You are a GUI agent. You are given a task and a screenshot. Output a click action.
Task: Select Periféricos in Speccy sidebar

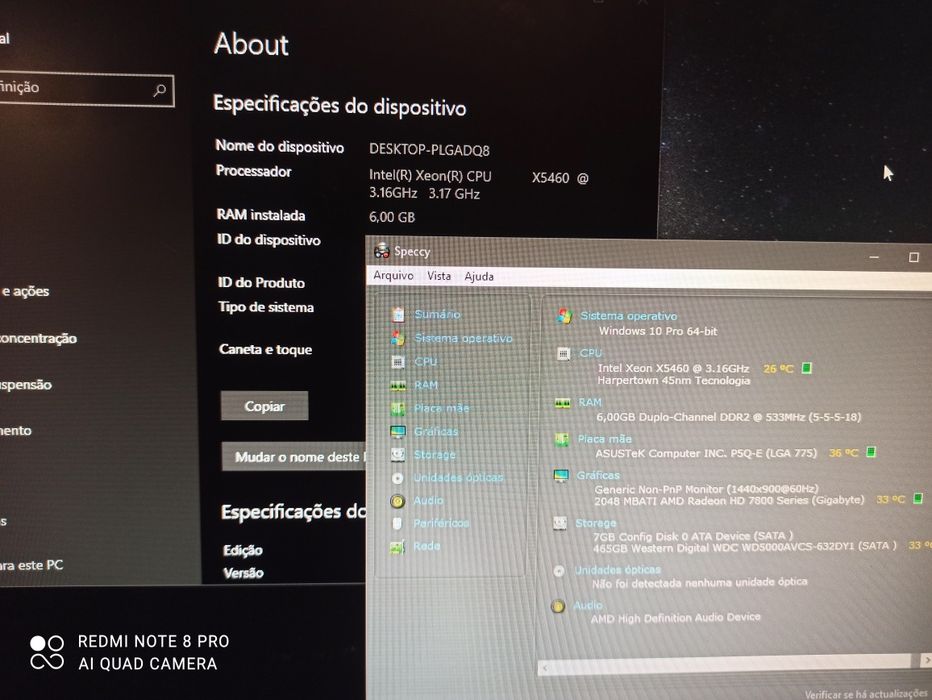pyautogui.click(x=441, y=524)
